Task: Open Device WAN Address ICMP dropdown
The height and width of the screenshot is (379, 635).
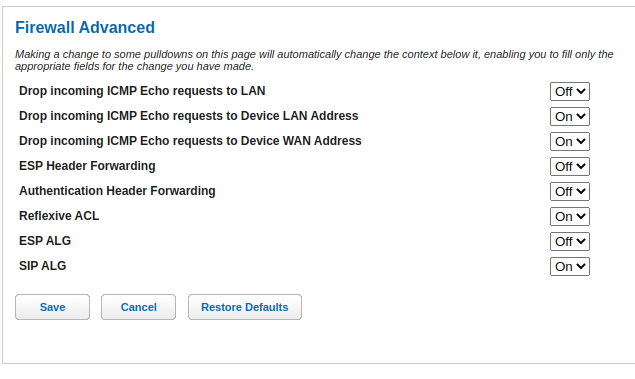Action: click(x=569, y=142)
